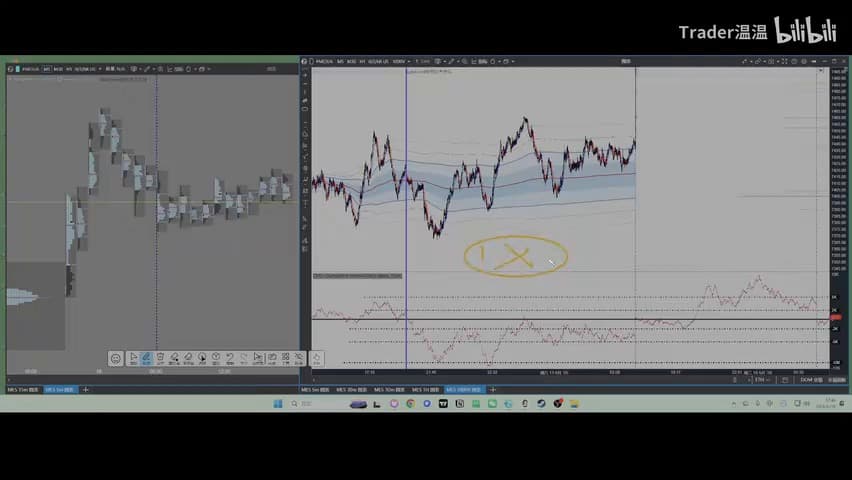Open the Windows Start menu
The width and height of the screenshot is (852, 480).
tap(277, 403)
